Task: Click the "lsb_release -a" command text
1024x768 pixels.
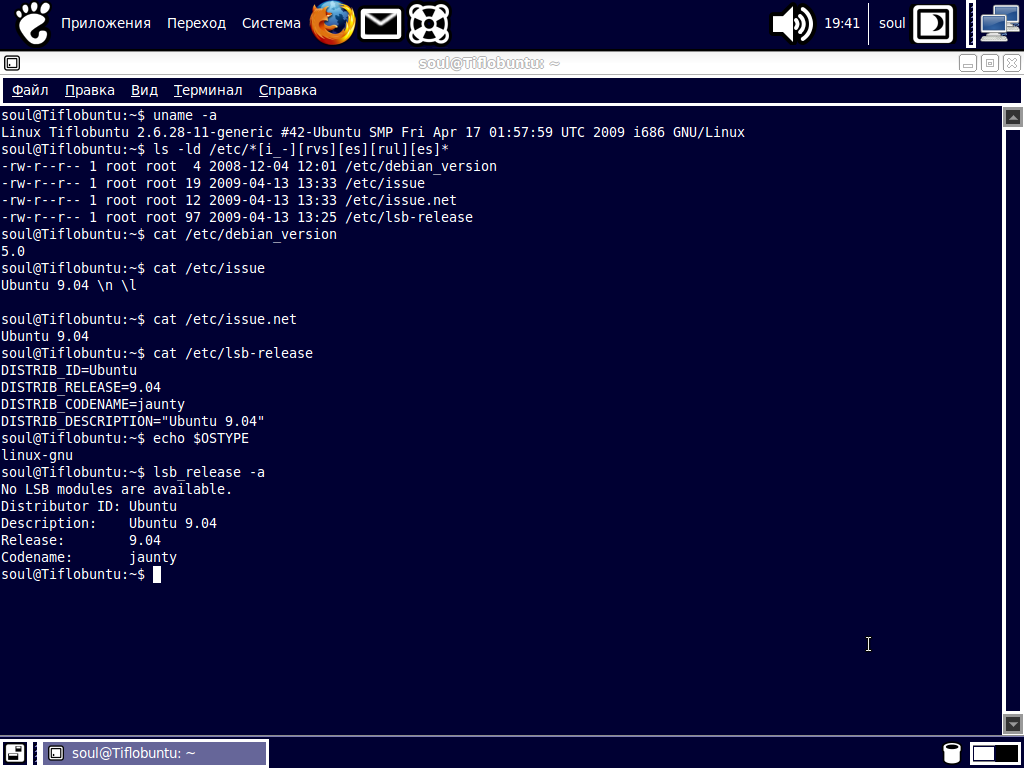Action: tap(209, 472)
